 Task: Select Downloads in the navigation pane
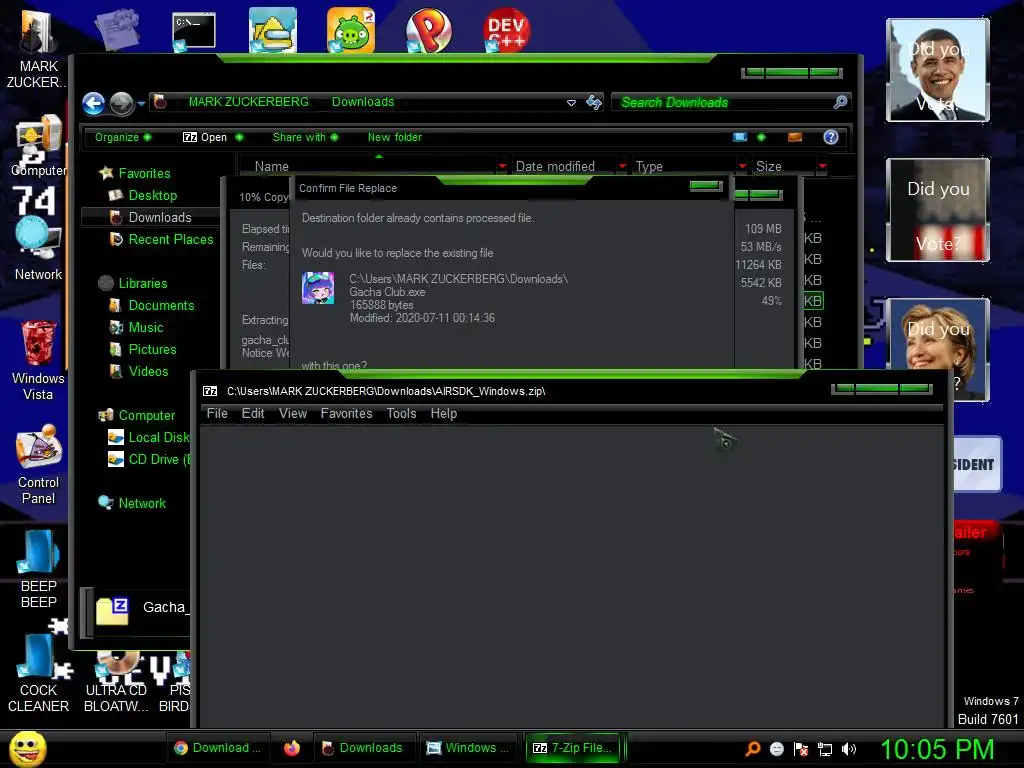(159, 217)
